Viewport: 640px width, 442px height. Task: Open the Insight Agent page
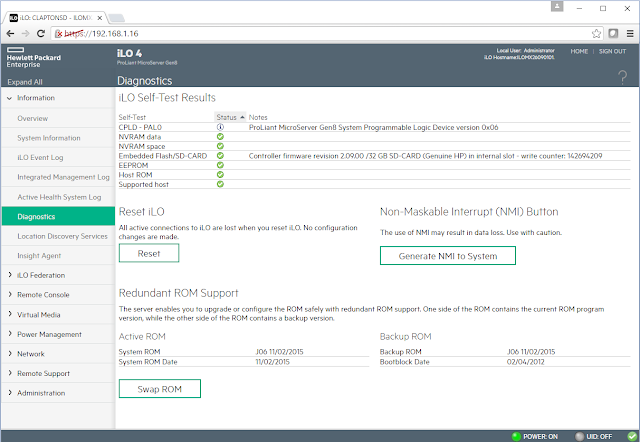pos(39,256)
